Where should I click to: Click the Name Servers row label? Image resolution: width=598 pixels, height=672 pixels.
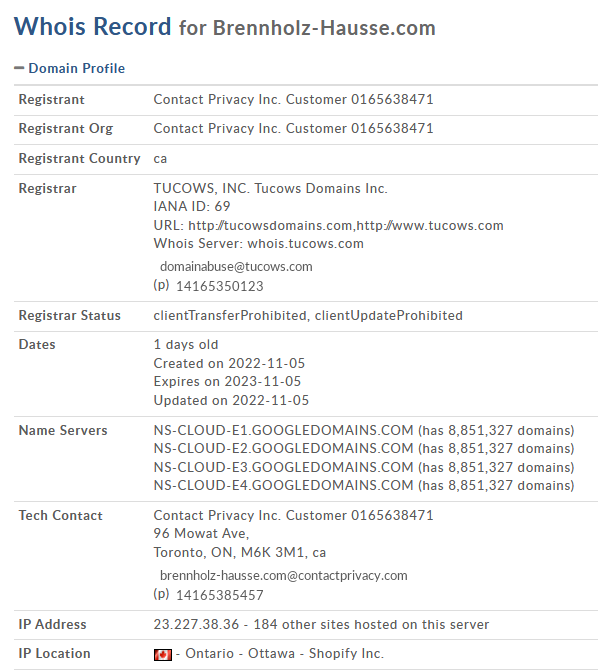coord(63,430)
